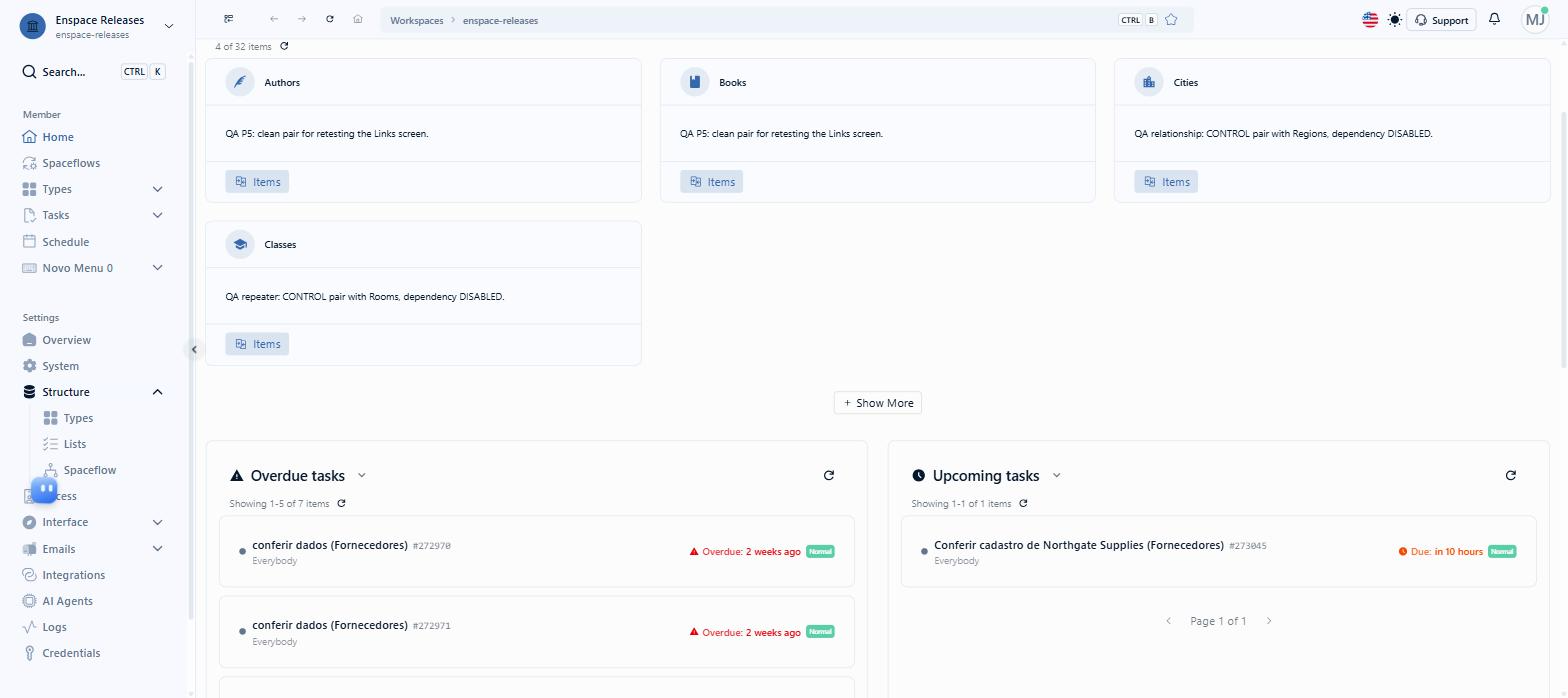Click the home icon in top bar
This screenshot has width=1568, height=698.
(358, 19)
